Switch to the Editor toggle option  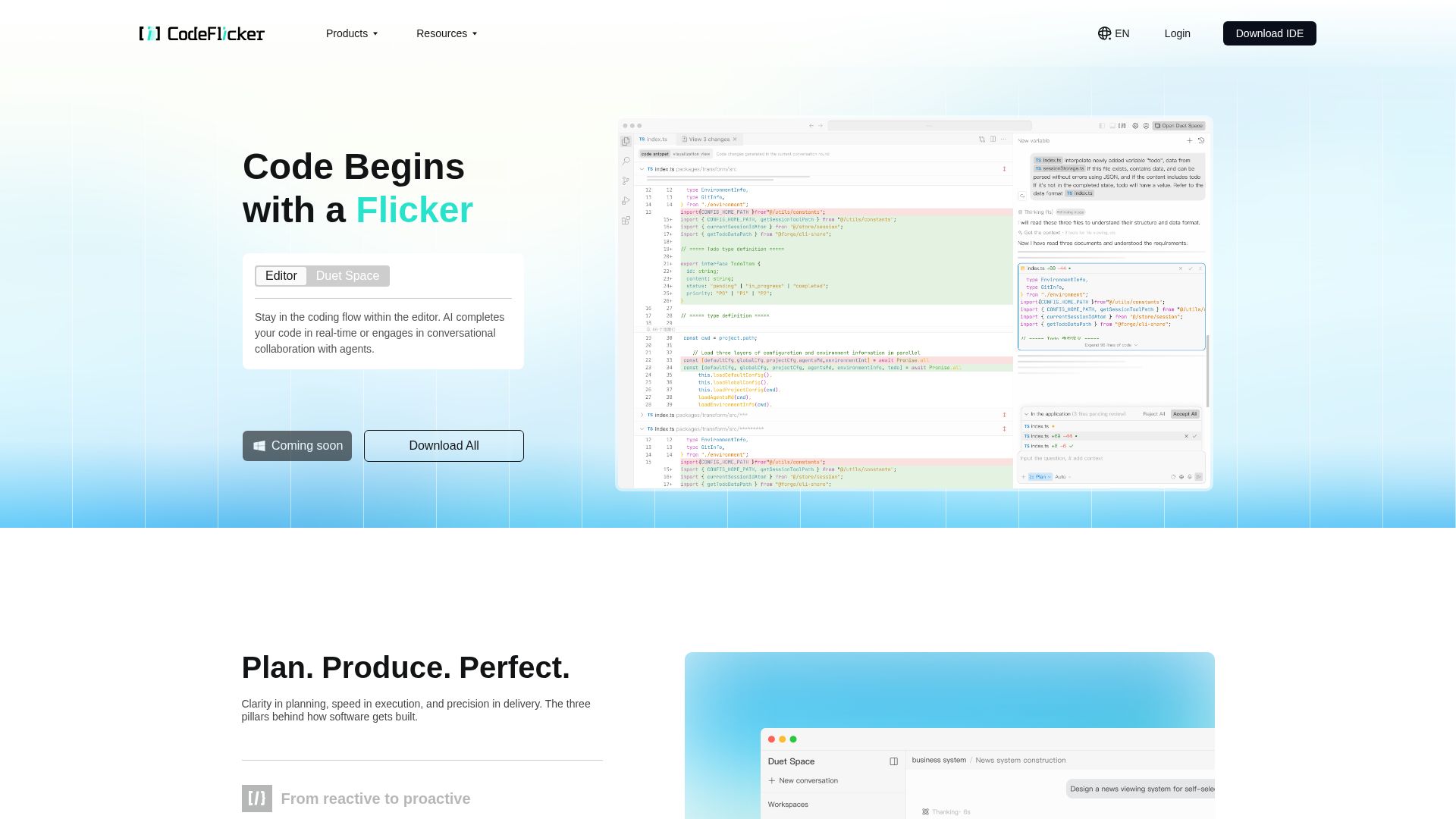(281, 276)
